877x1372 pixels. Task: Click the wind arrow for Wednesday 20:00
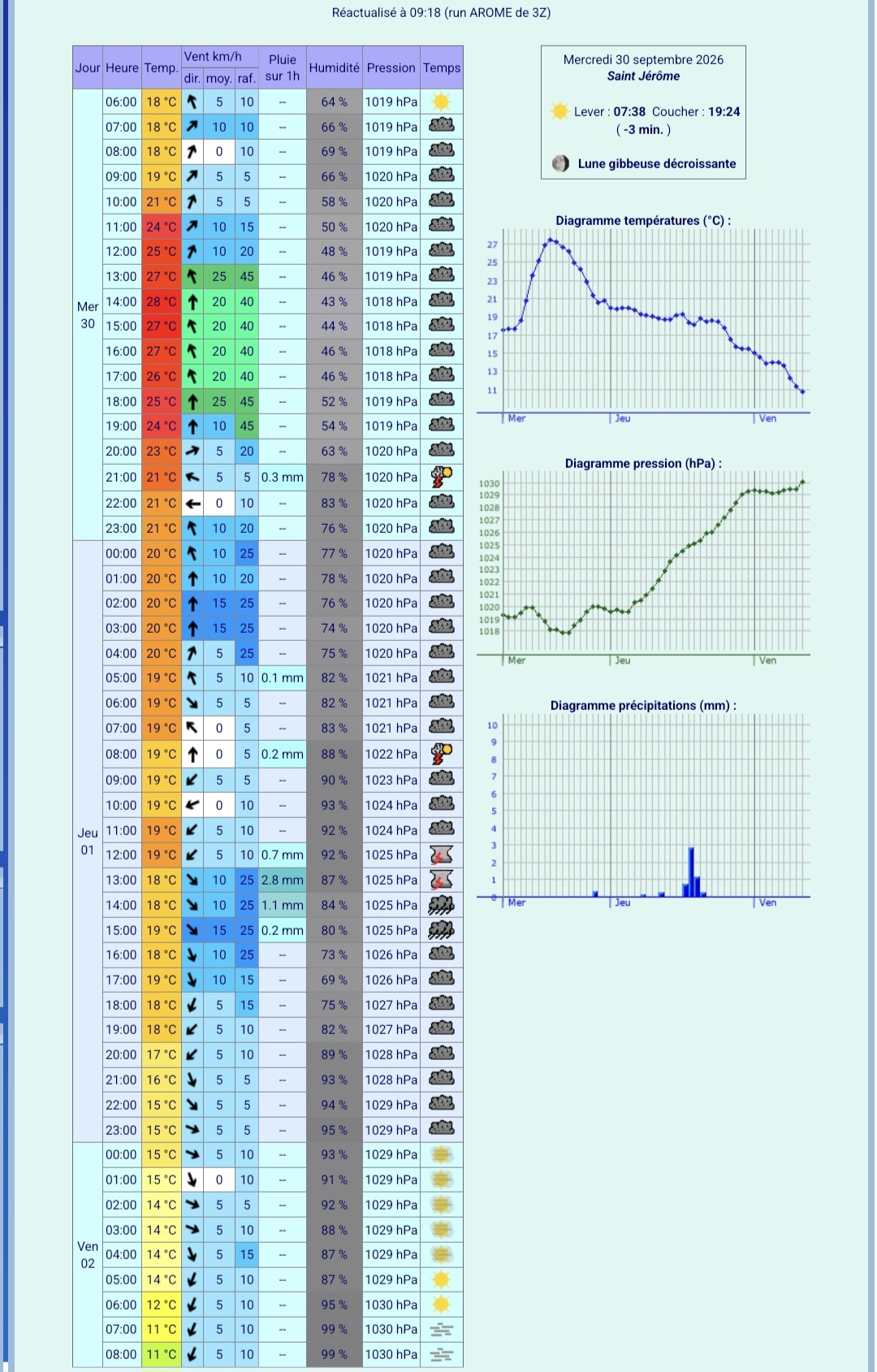192,451
